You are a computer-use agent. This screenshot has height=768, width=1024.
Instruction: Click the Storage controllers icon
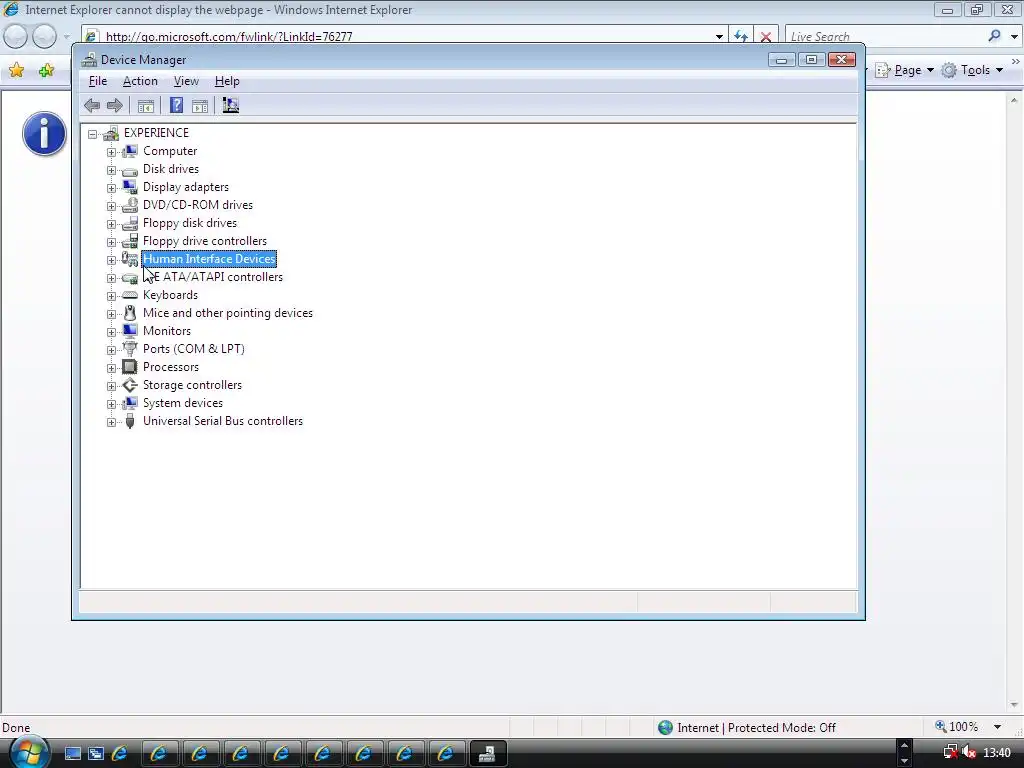point(130,385)
